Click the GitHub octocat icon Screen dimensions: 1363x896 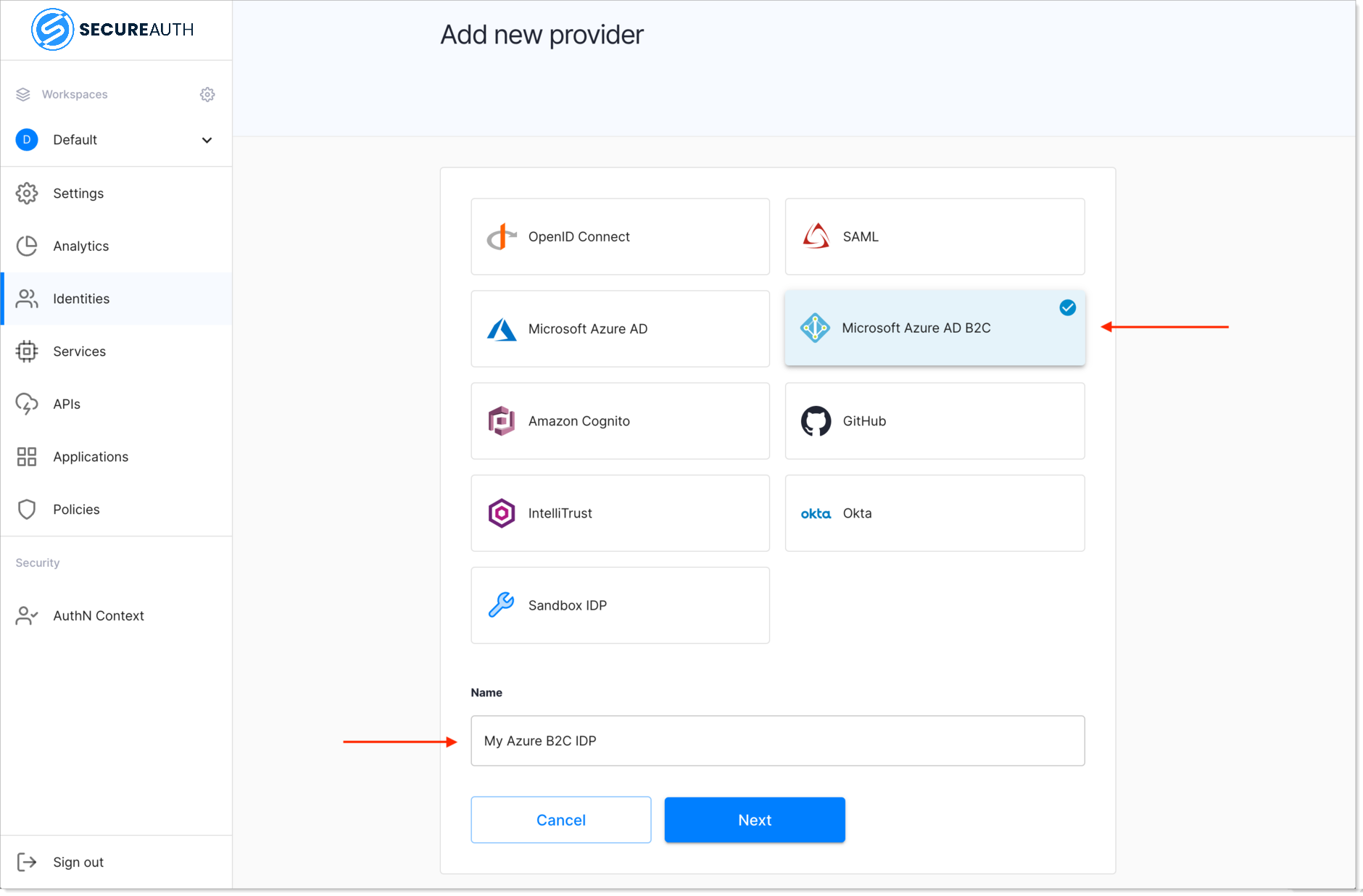click(x=816, y=421)
